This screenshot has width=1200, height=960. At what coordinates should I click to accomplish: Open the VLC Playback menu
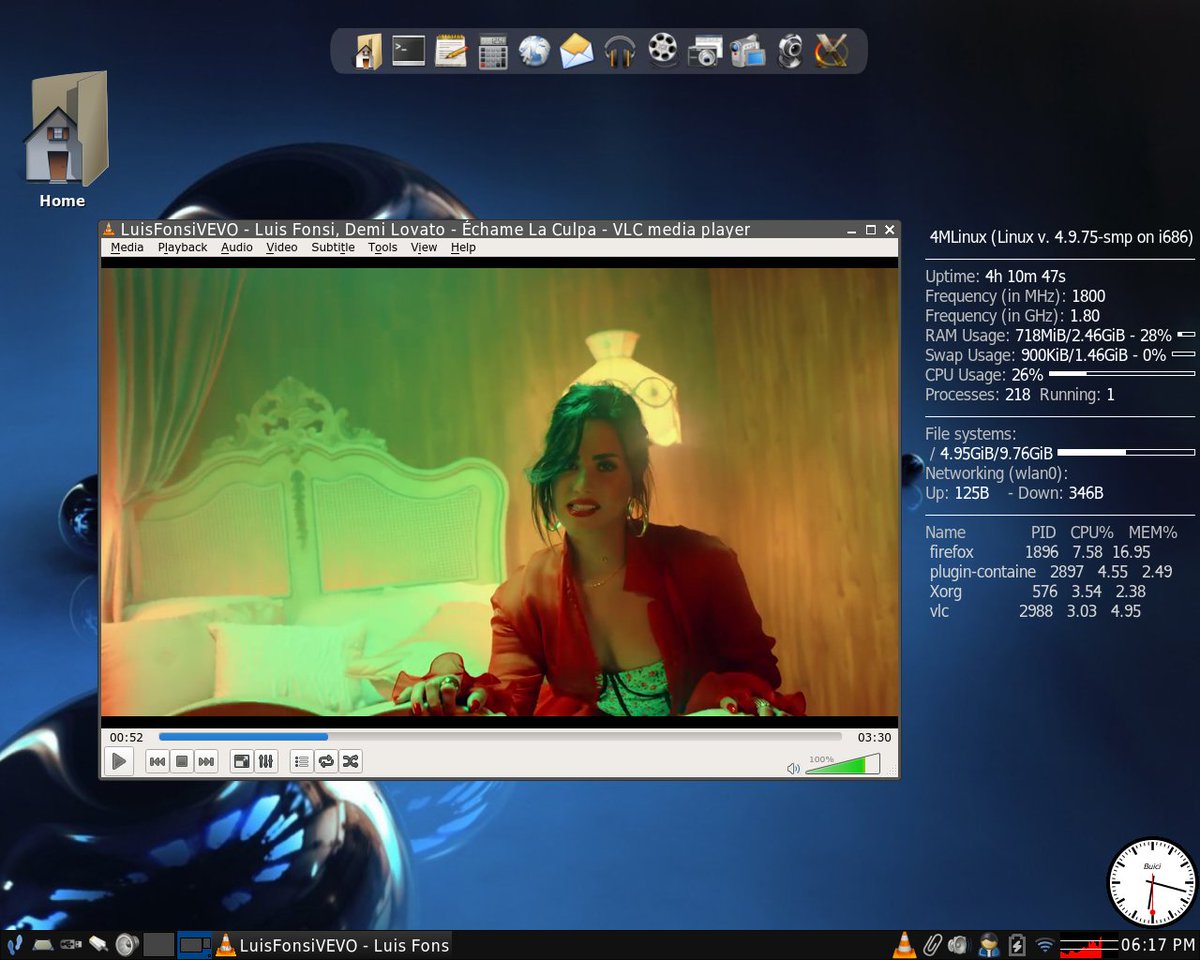[182, 247]
